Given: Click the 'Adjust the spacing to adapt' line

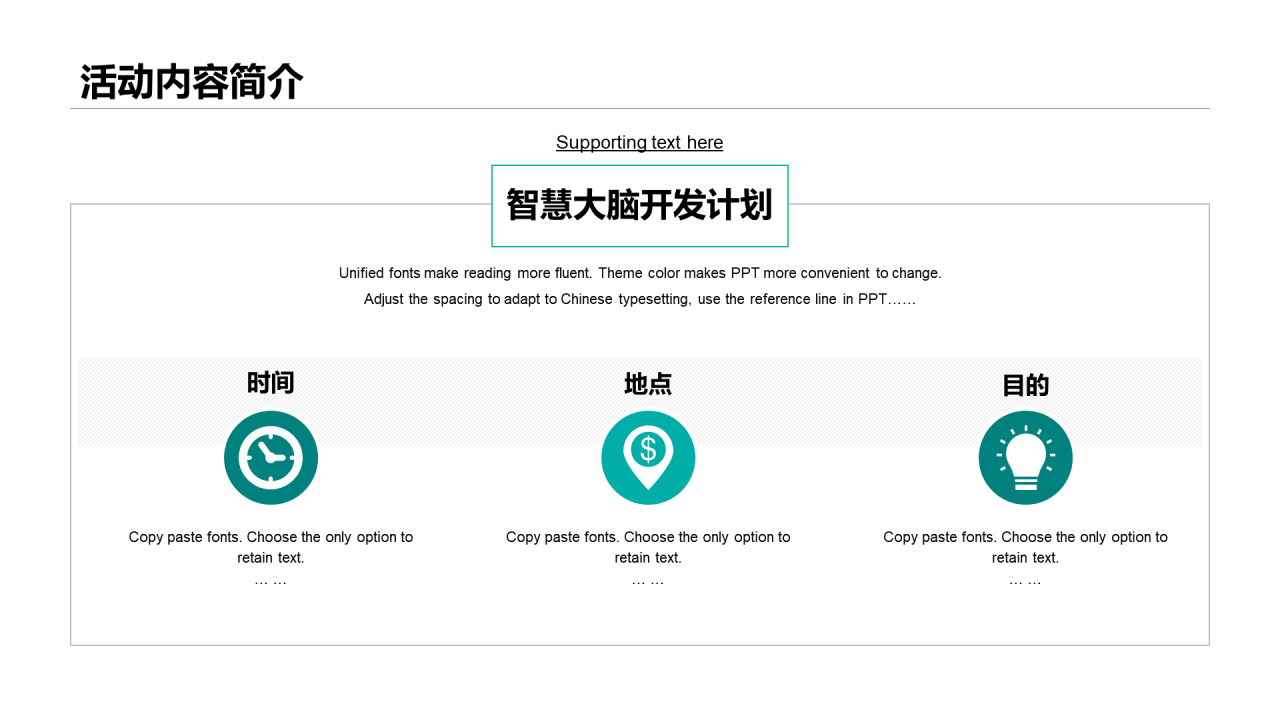Looking at the screenshot, I should [x=640, y=299].
